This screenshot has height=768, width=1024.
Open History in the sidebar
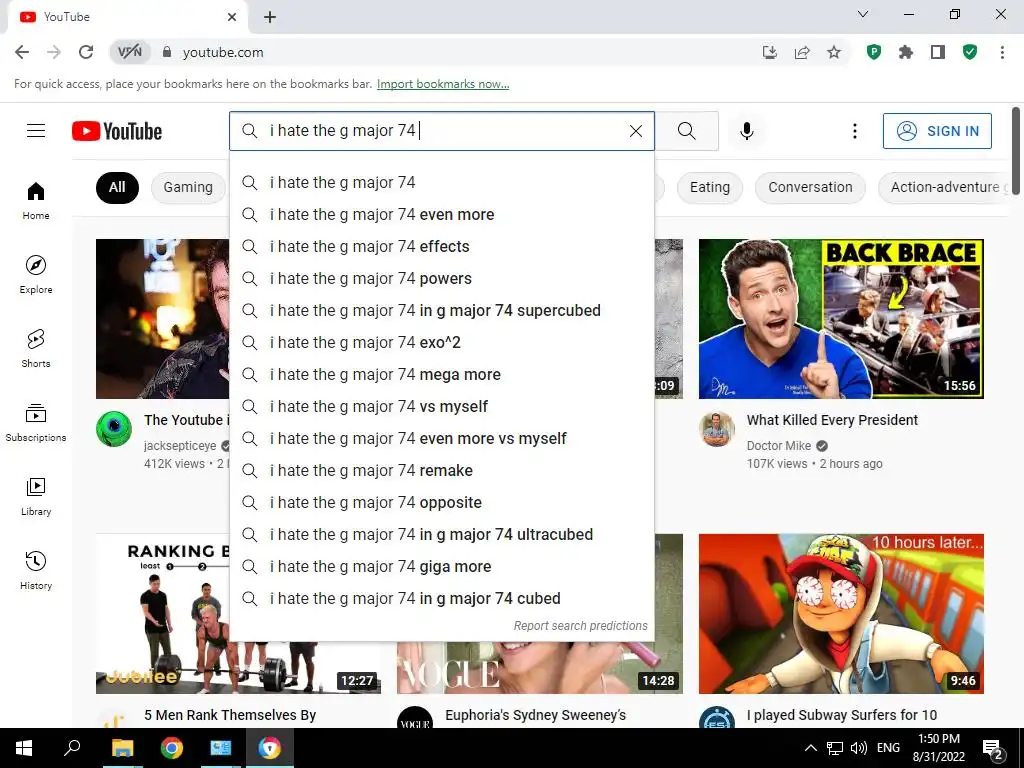[x=36, y=570]
